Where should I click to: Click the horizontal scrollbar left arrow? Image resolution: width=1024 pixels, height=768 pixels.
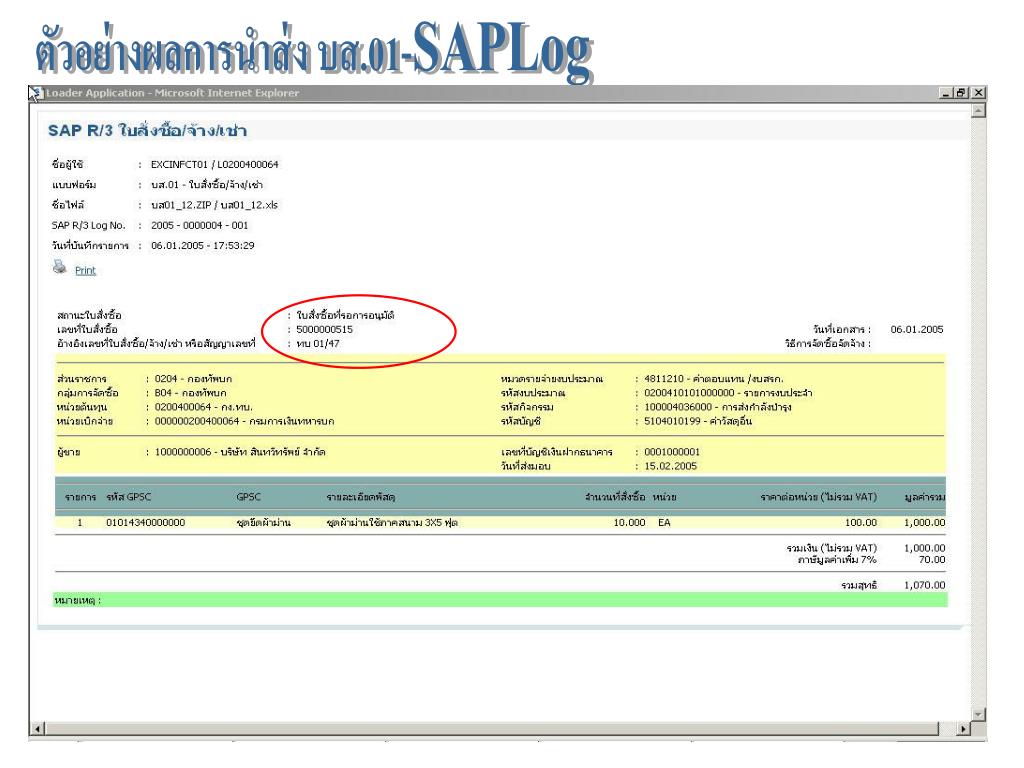tap(37, 728)
